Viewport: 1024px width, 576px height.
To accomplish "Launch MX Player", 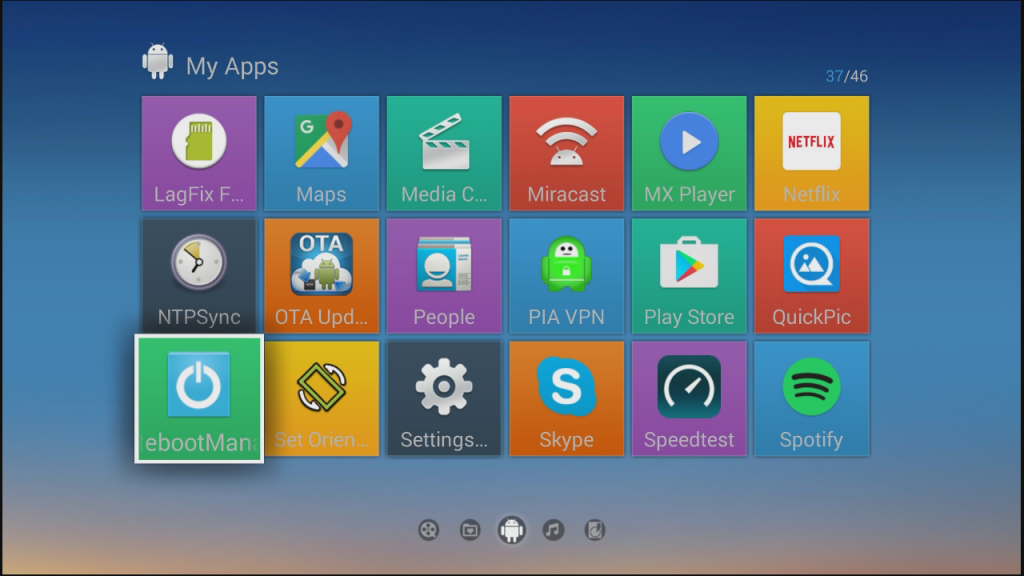I will 689,153.
